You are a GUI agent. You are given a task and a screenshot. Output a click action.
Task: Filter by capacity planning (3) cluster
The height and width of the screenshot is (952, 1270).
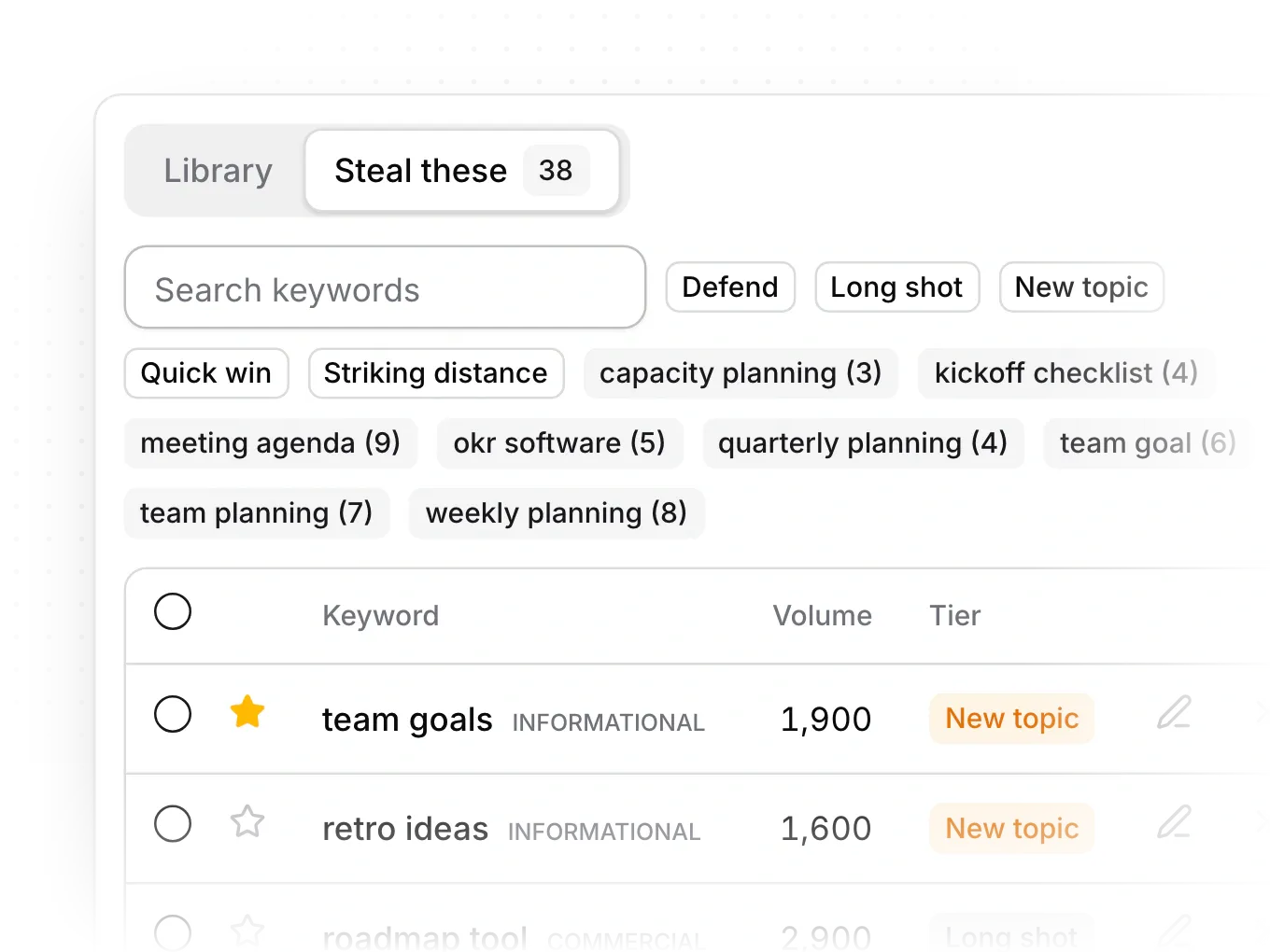(x=741, y=373)
